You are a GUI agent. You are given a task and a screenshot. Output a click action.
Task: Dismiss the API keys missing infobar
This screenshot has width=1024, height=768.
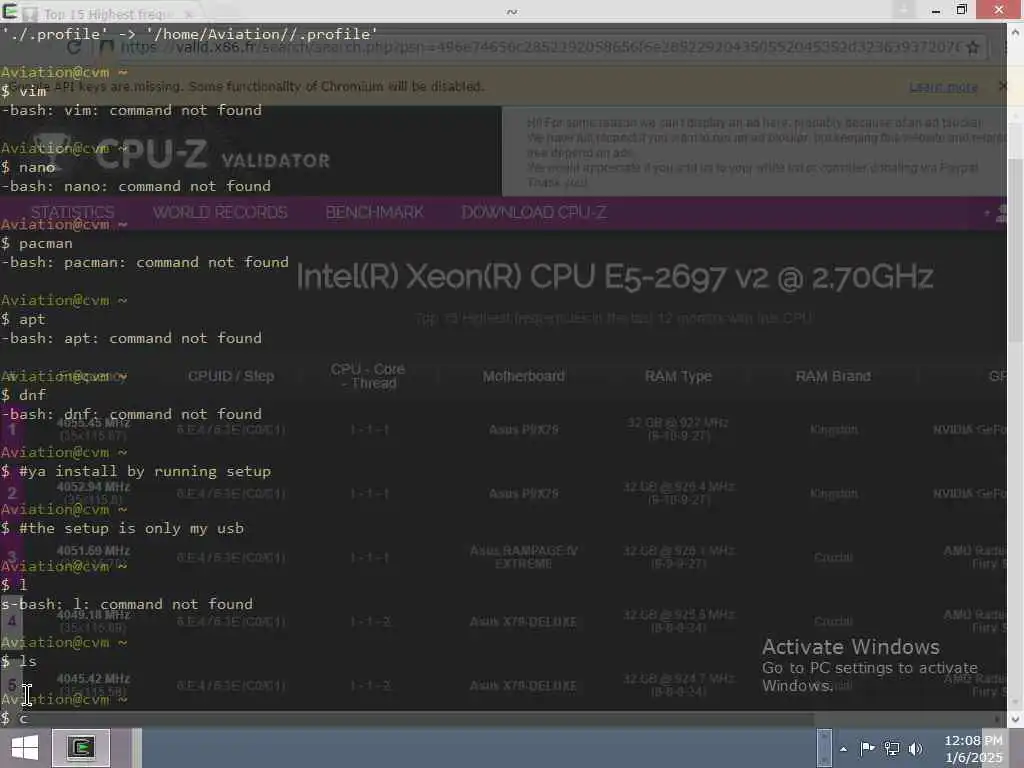pyautogui.click(x=1002, y=87)
